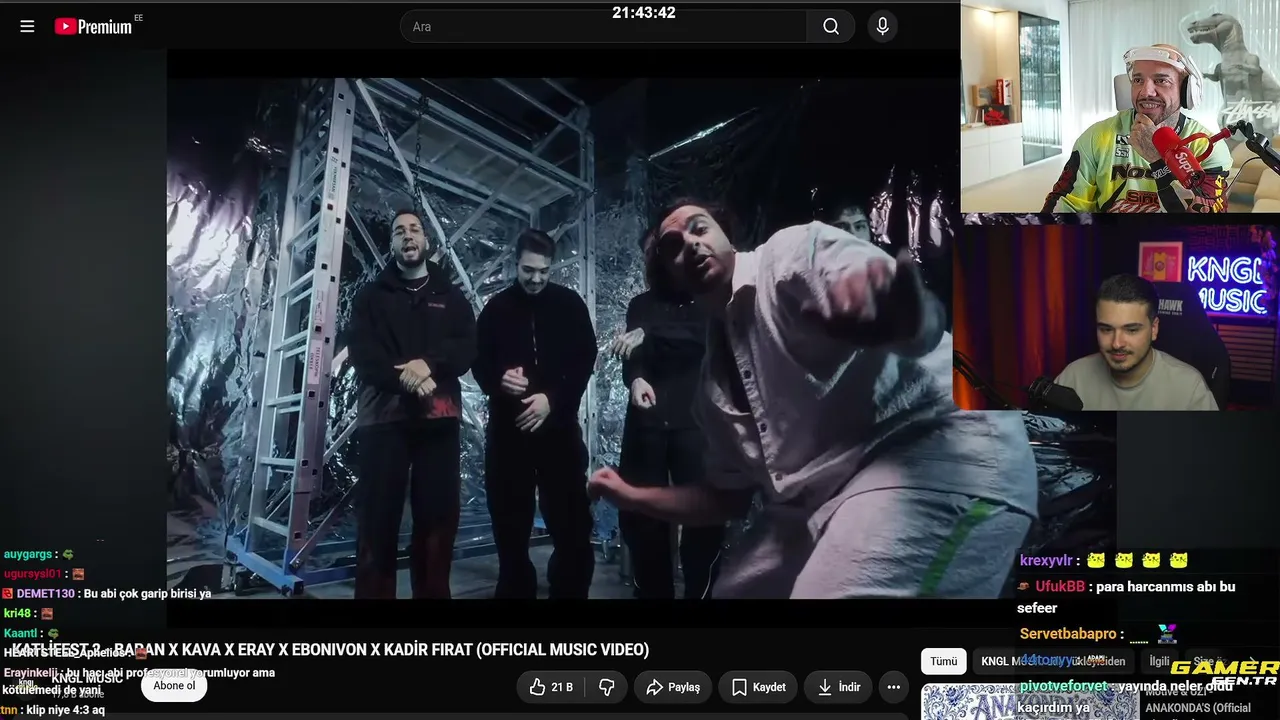Dislike the video with thumbs-down icon
Viewport: 1280px width, 720px height.
point(606,687)
